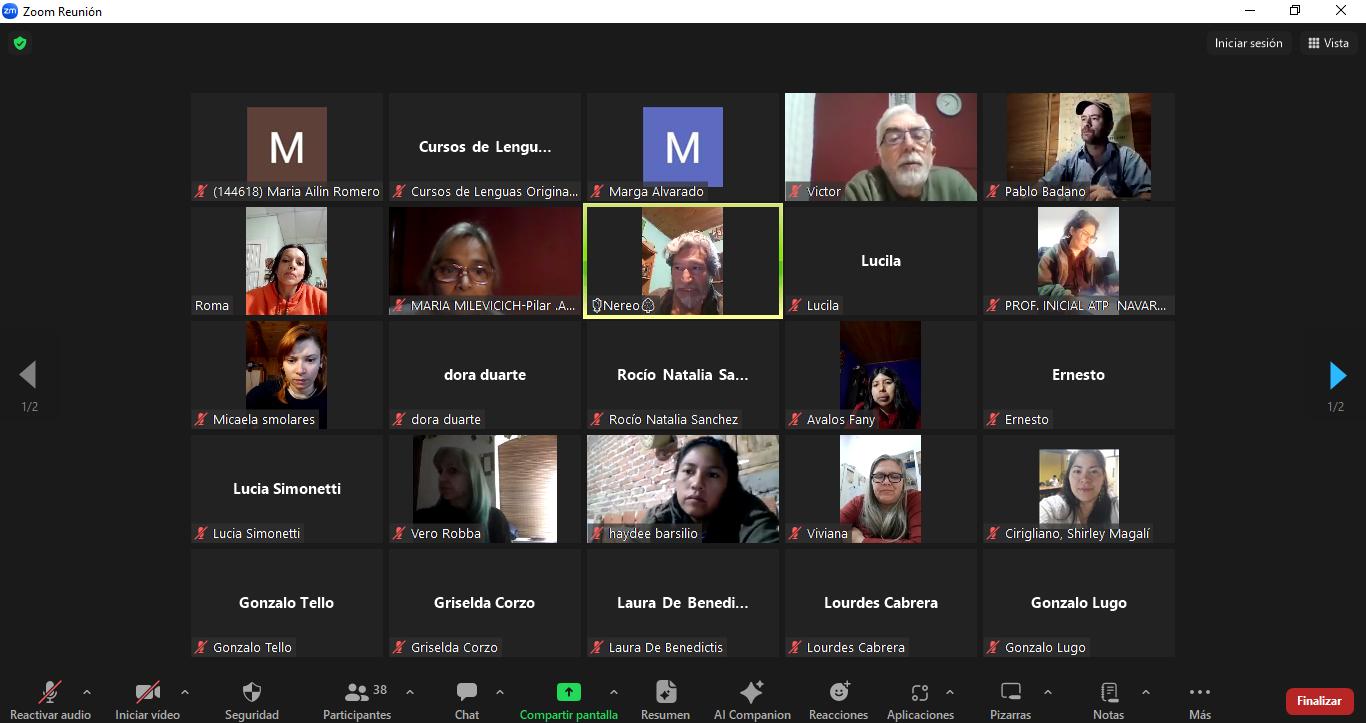Select Nereo's highlighted video tile
Image resolution: width=1366 pixels, height=723 pixels.
(x=683, y=261)
